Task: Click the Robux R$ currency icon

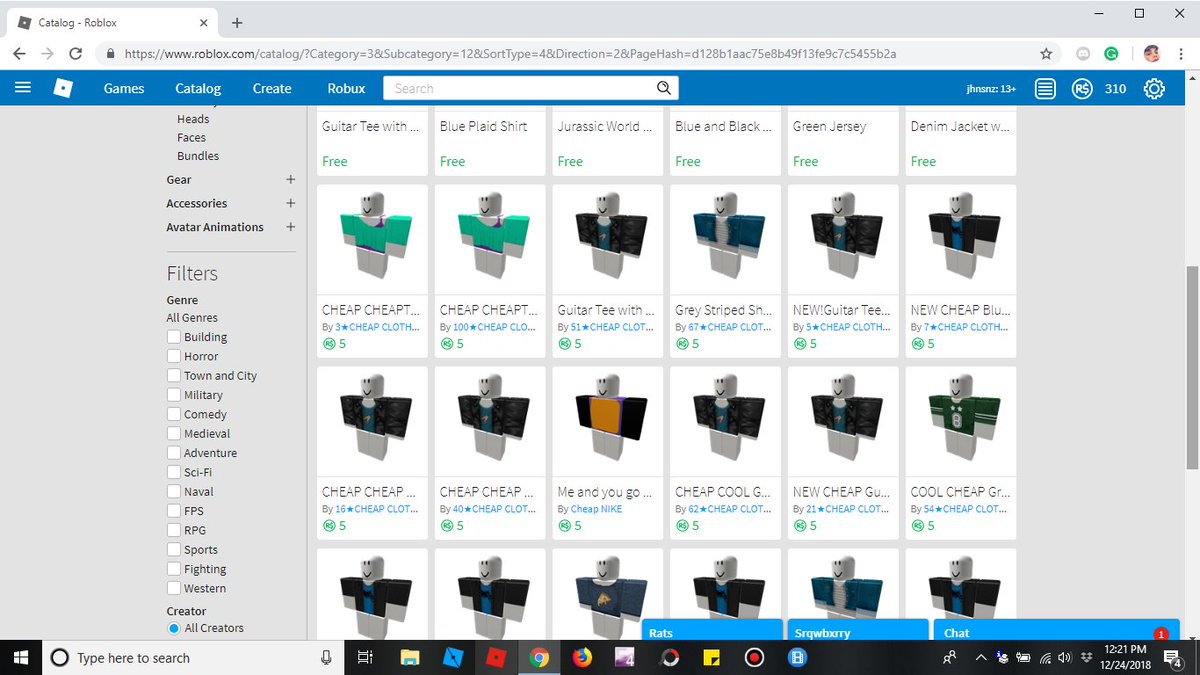Action: click(1081, 88)
